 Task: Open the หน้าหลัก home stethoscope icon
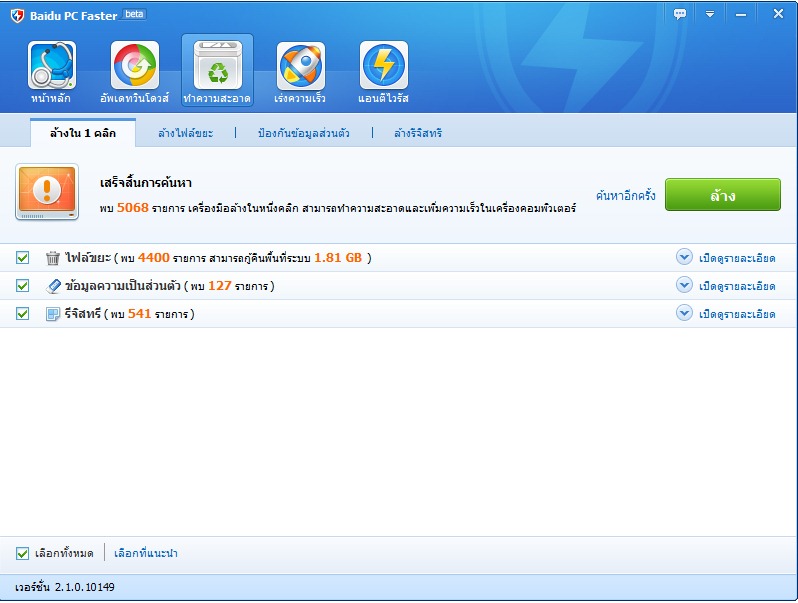click(x=52, y=66)
